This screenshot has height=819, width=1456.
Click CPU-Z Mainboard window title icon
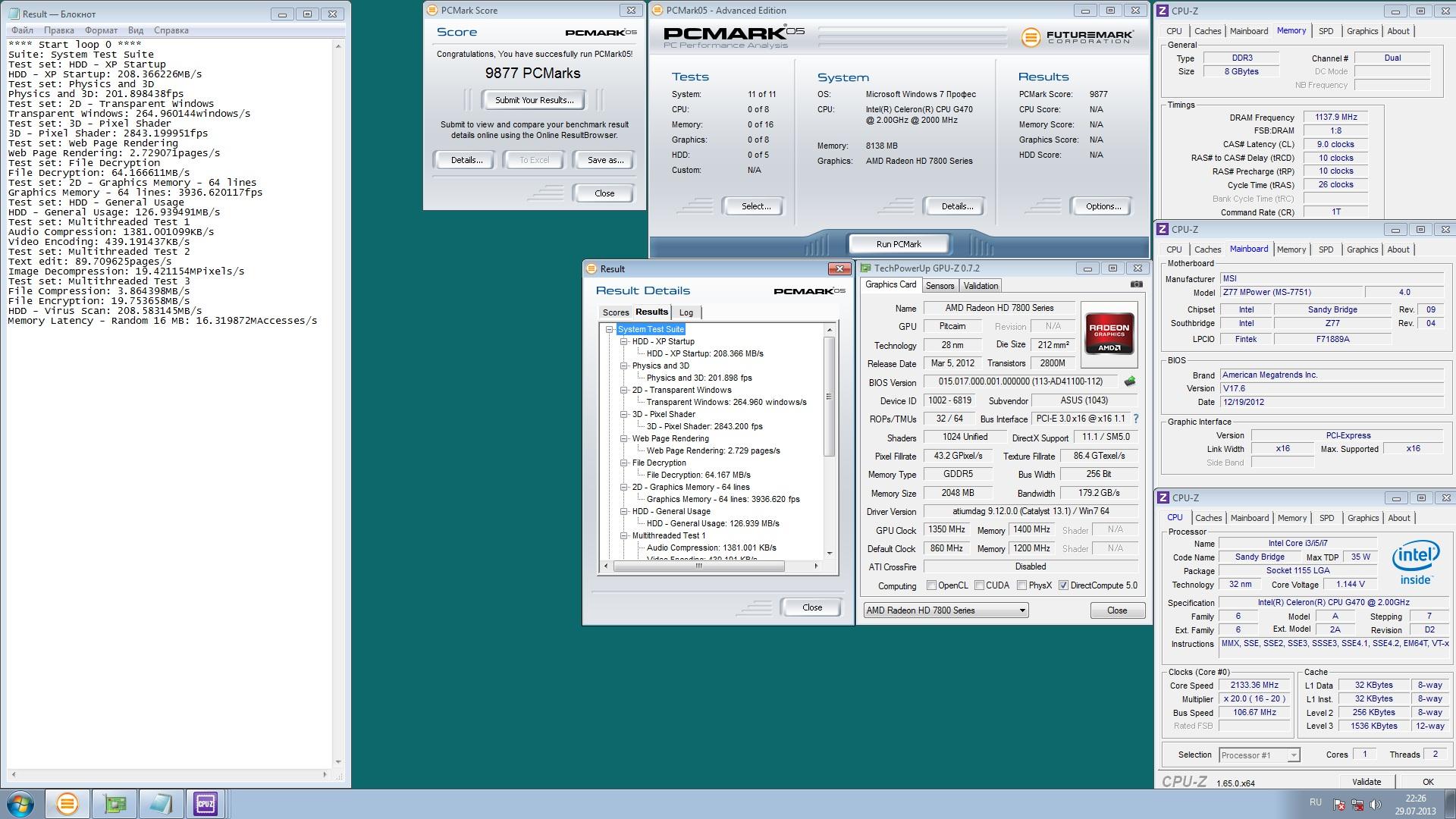(x=1163, y=229)
